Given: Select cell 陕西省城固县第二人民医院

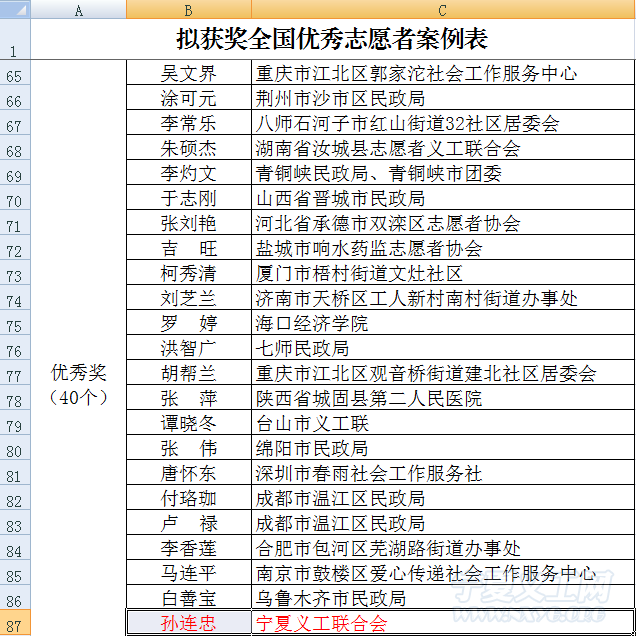Looking at the screenshot, I should [443, 398].
